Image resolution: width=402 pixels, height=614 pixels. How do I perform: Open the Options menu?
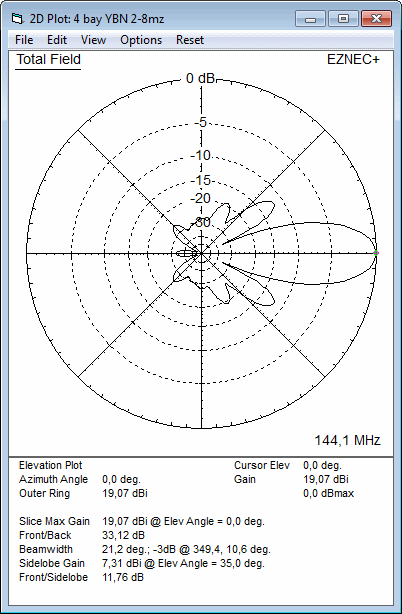pyautogui.click(x=141, y=40)
